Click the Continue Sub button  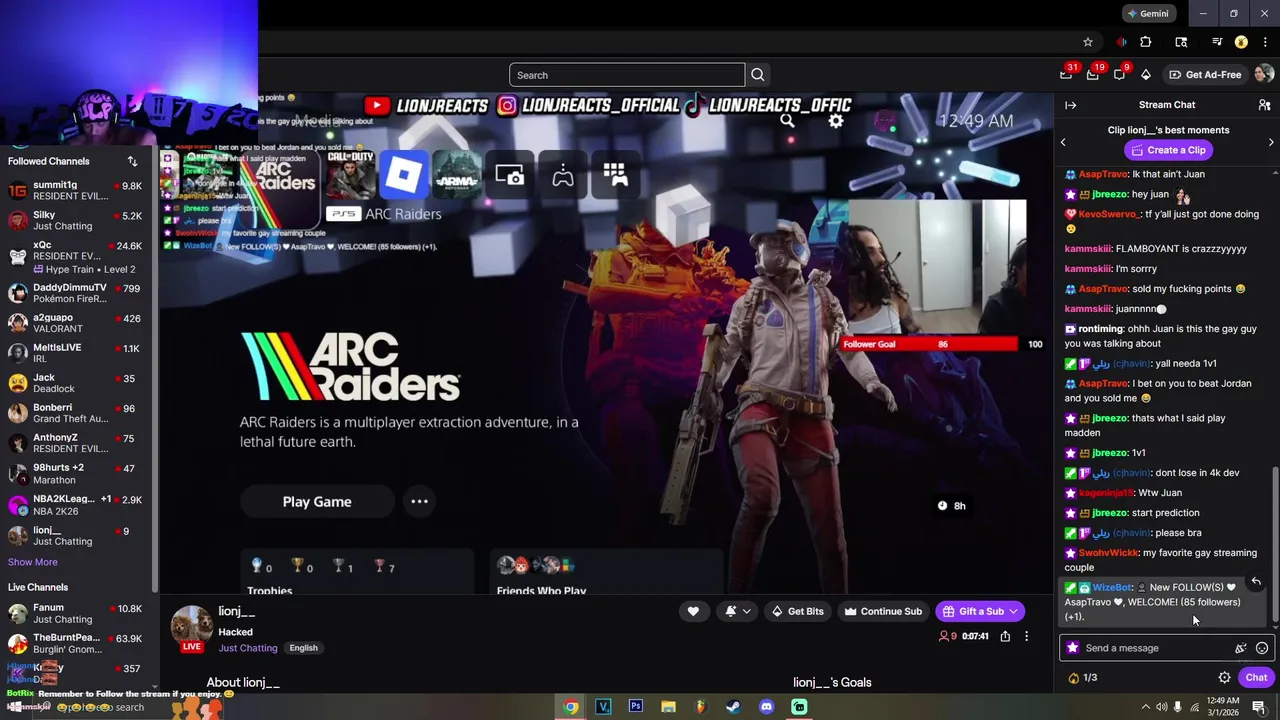(x=883, y=611)
